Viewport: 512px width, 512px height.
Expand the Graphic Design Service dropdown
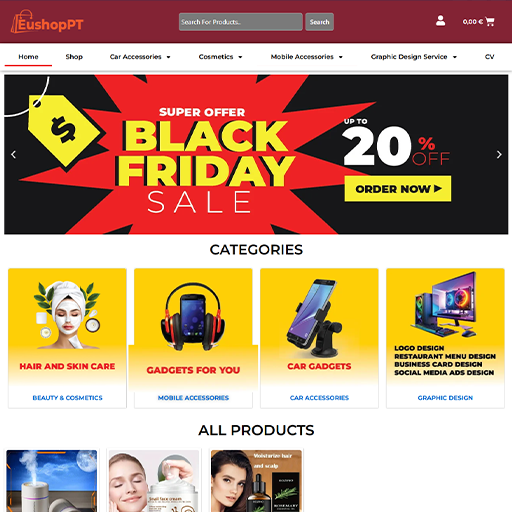pos(414,57)
